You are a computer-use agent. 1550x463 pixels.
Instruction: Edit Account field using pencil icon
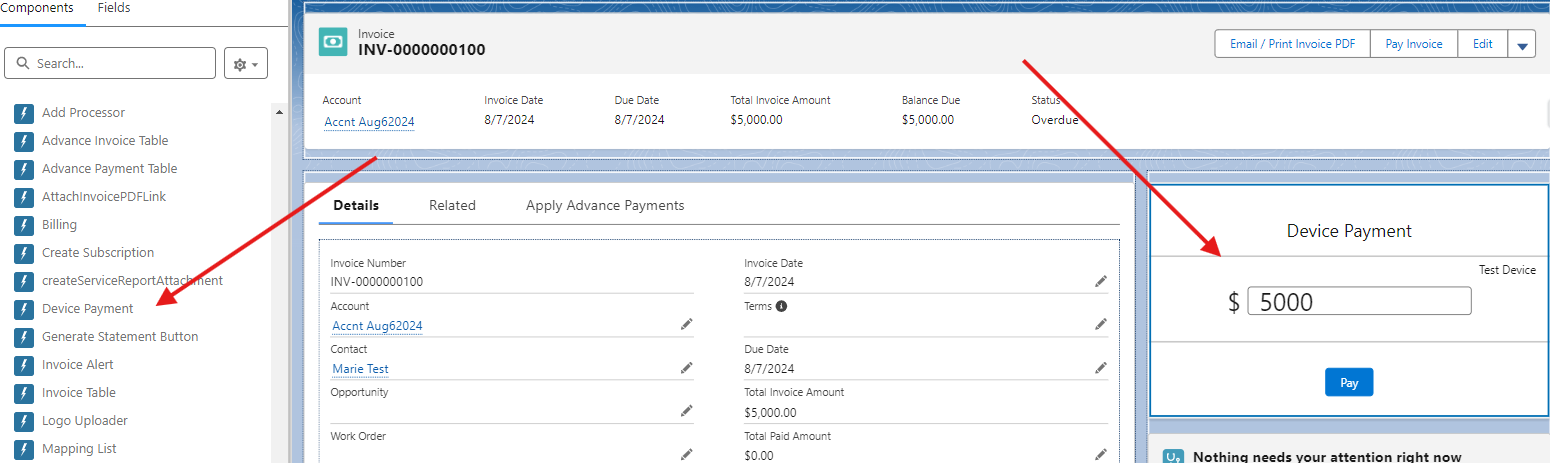coord(687,324)
